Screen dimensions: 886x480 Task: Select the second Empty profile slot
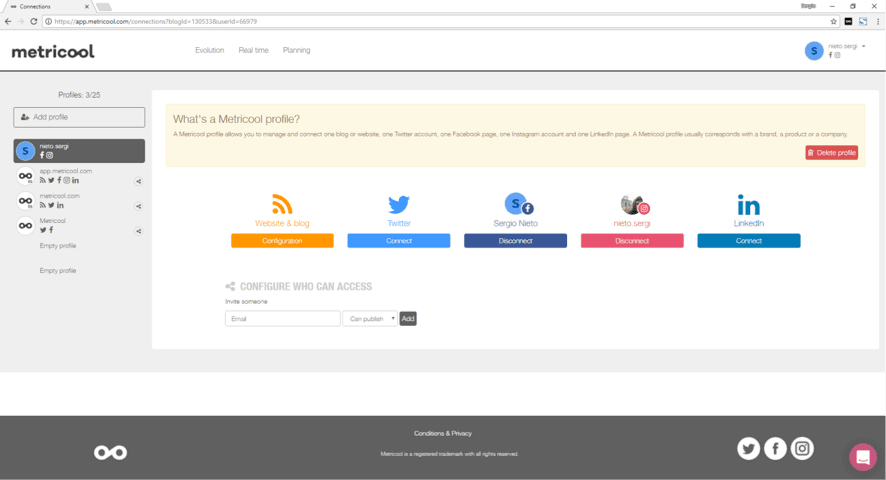click(x=58, y=271)
